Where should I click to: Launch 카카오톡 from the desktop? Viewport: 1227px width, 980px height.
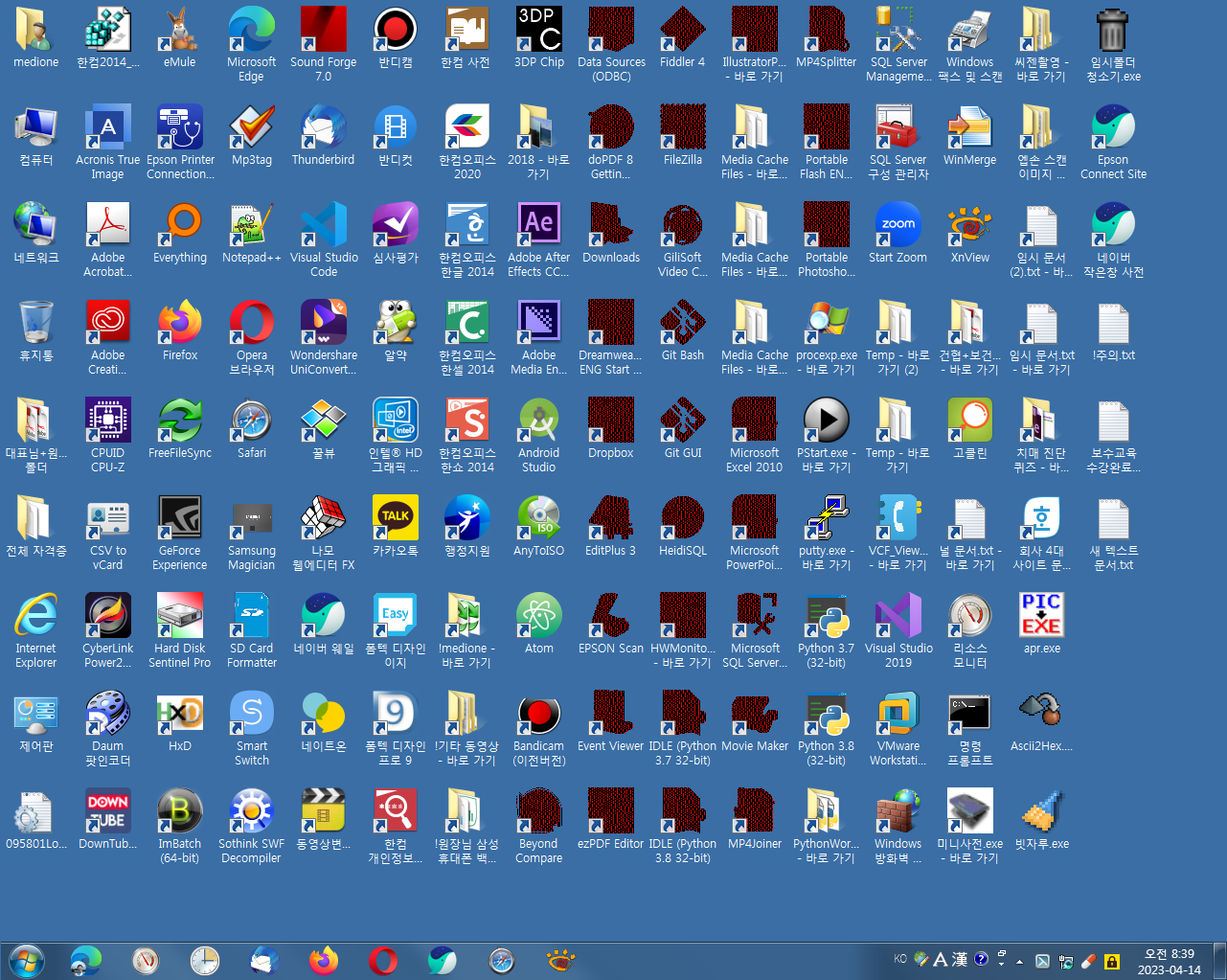click(x=396, y=526)
